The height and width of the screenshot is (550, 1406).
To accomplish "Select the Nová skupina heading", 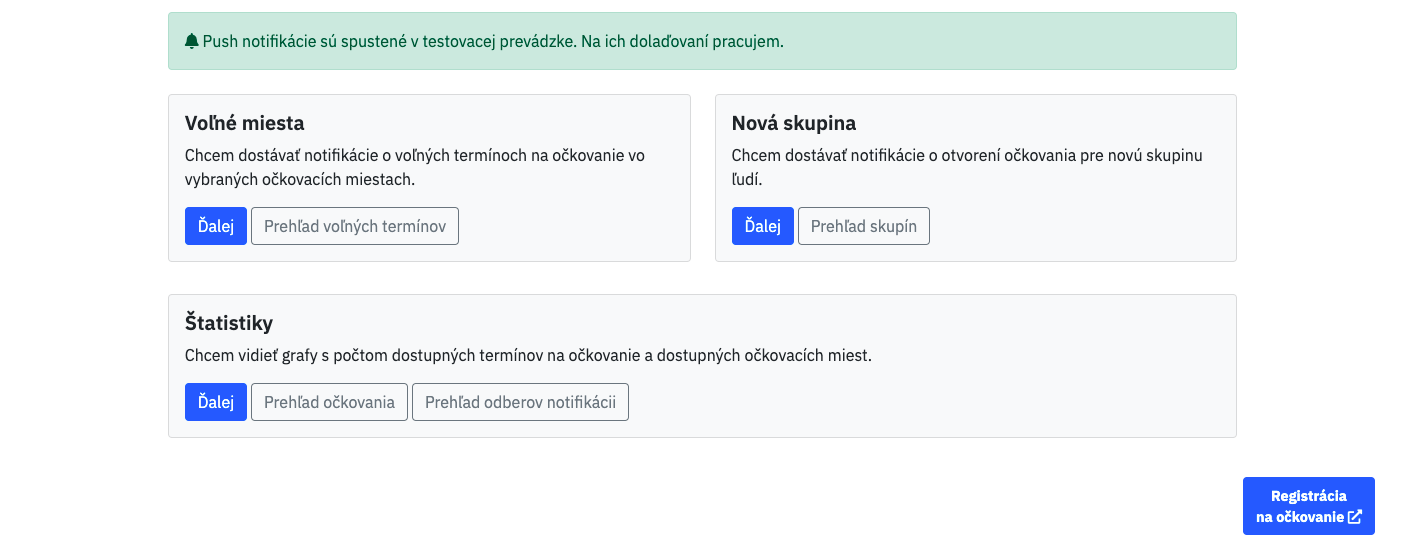I will (x=794, y=123).
